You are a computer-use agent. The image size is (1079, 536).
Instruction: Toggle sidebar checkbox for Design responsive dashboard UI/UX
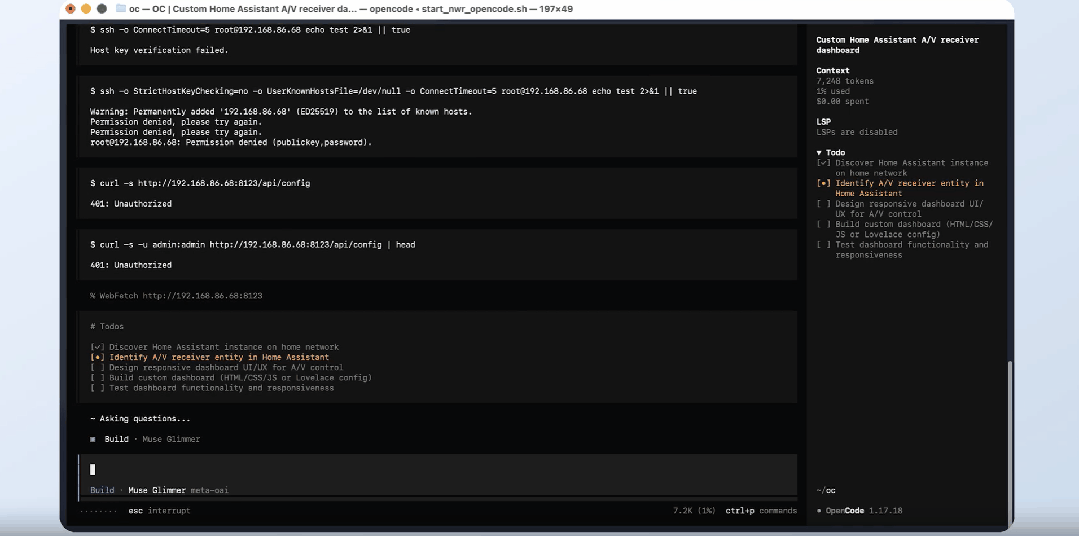(824, 204)
